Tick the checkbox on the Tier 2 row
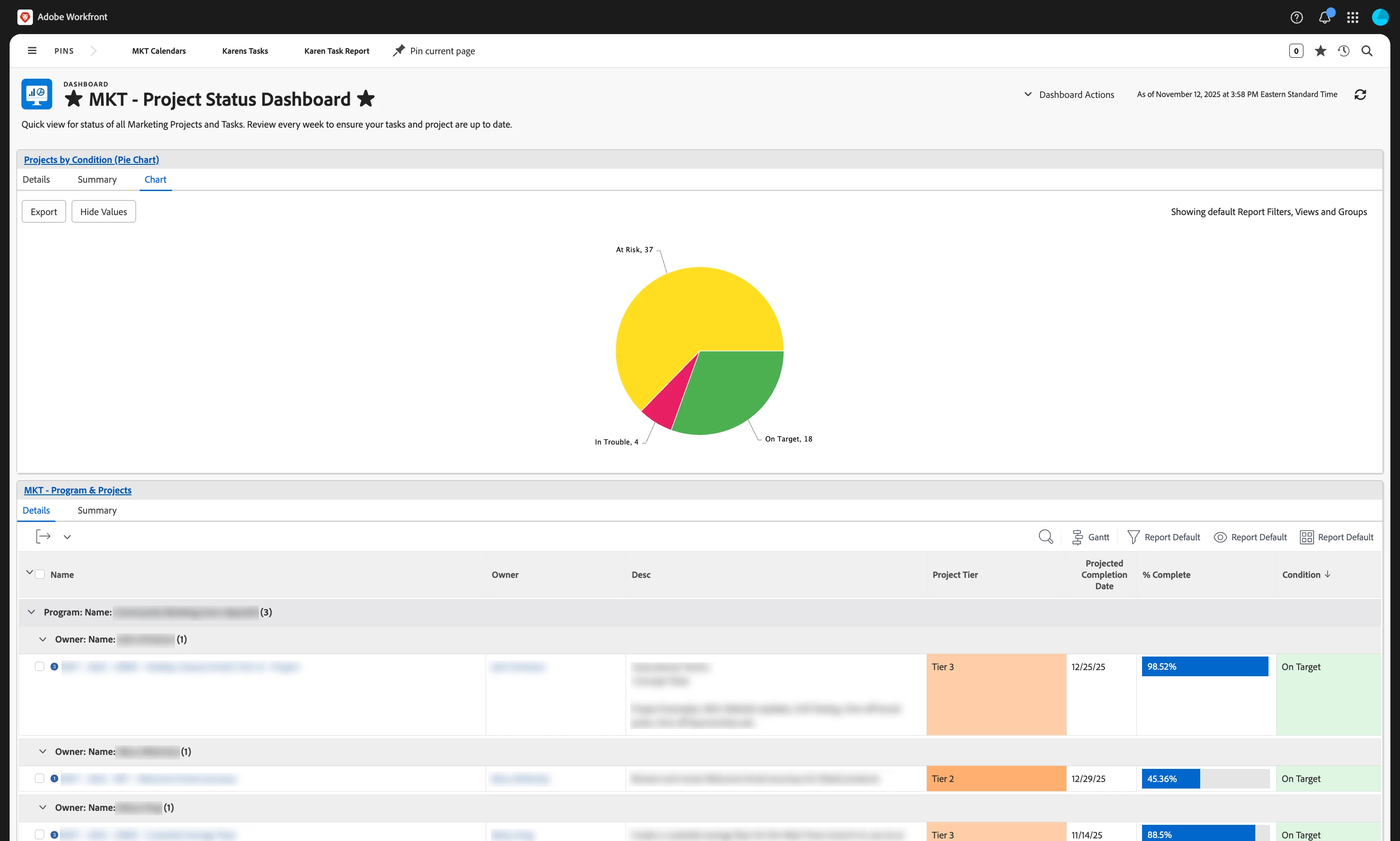Screen dimensions: 1400x841 [x=39, y=778]
